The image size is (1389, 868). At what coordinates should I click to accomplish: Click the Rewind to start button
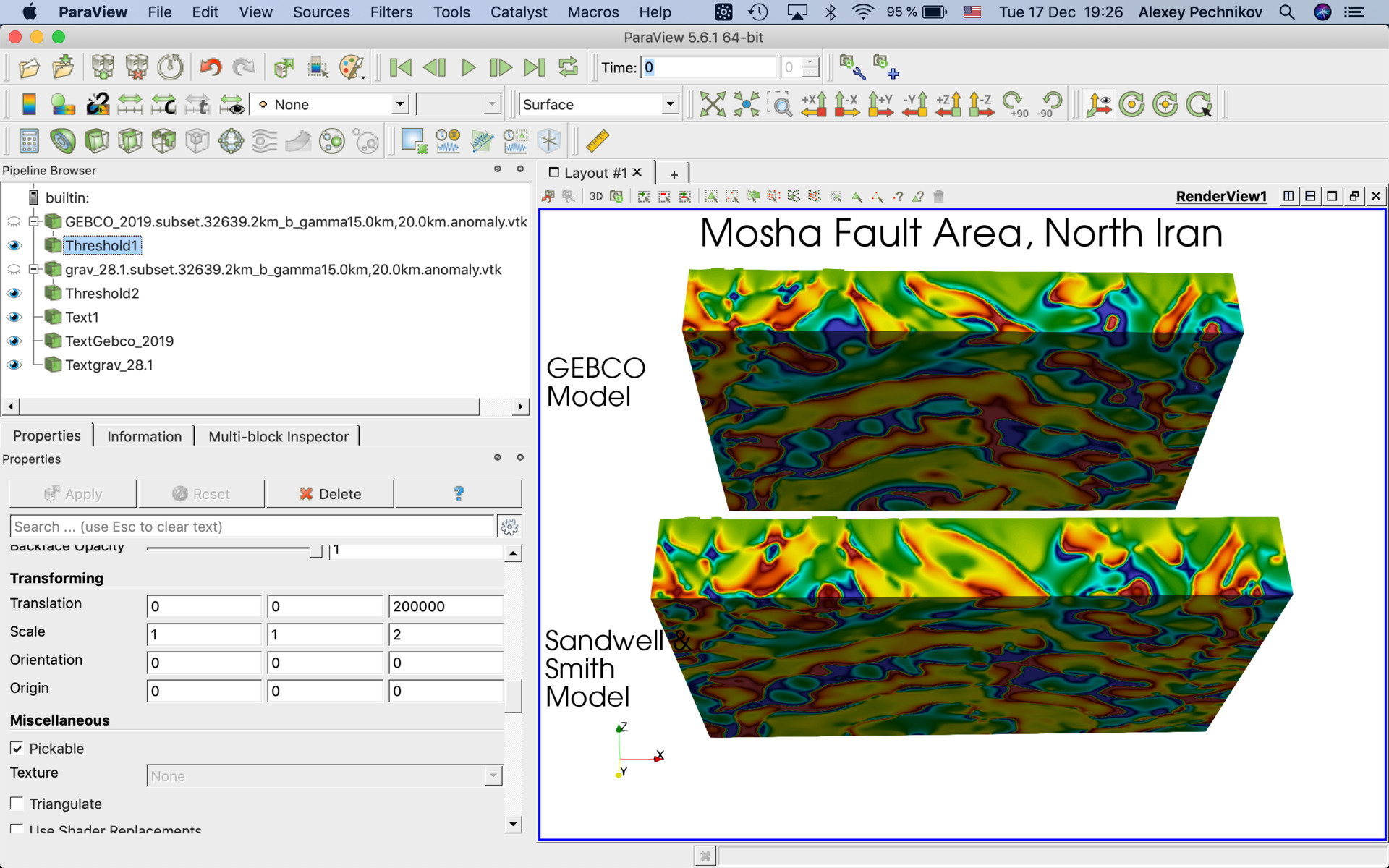coord(400,67)
